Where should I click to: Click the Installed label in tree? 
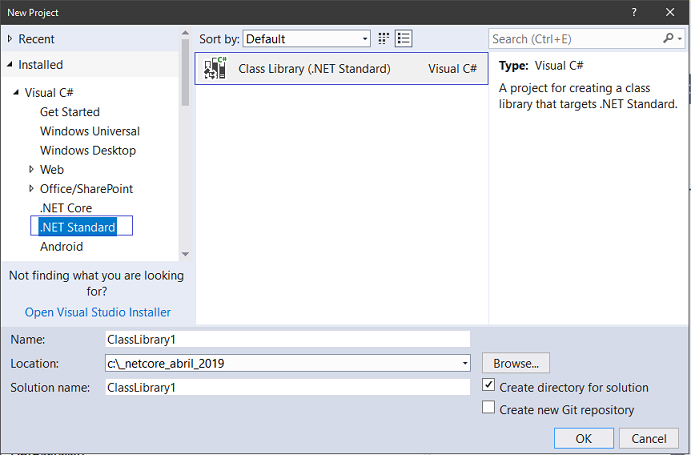41,65
